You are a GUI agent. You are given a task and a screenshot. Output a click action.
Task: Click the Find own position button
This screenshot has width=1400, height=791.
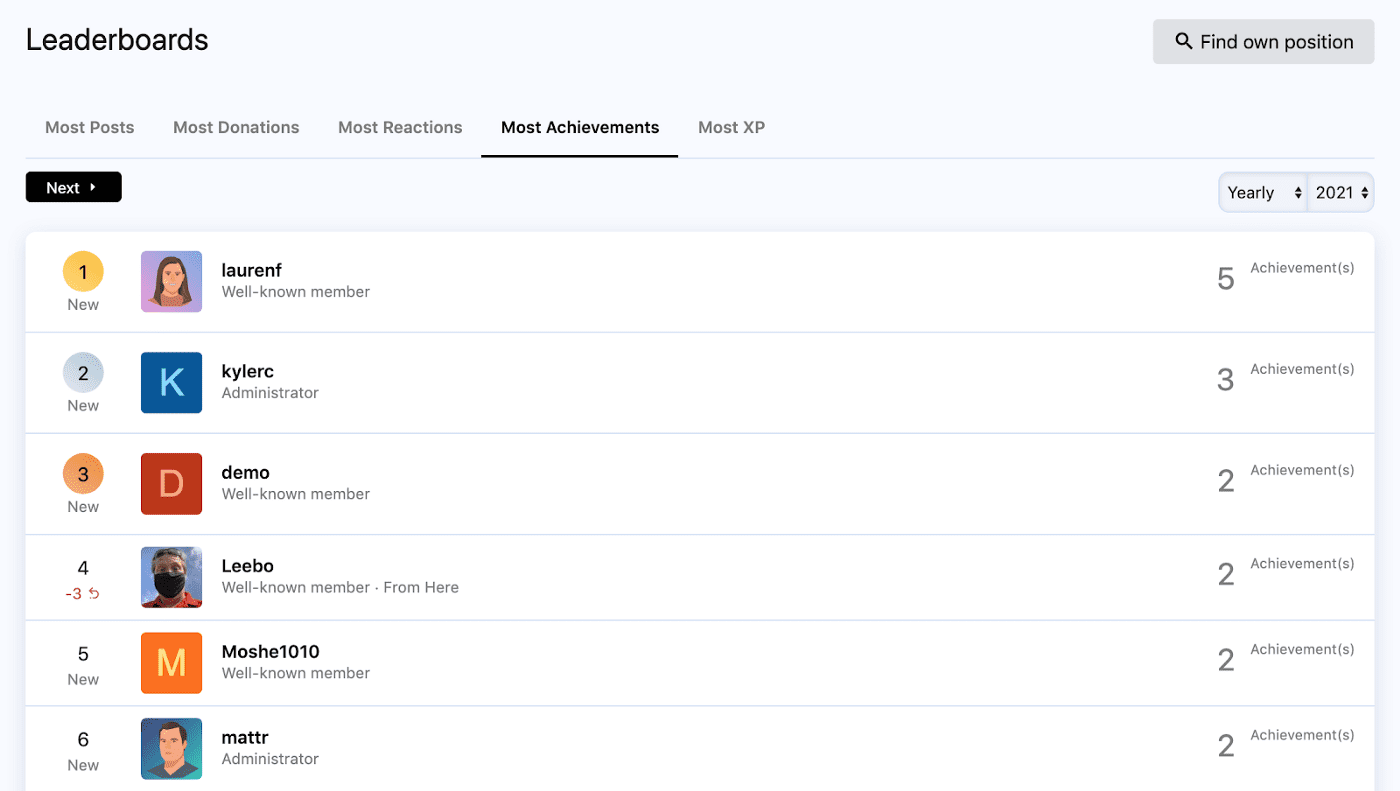tap(1263, 42)
